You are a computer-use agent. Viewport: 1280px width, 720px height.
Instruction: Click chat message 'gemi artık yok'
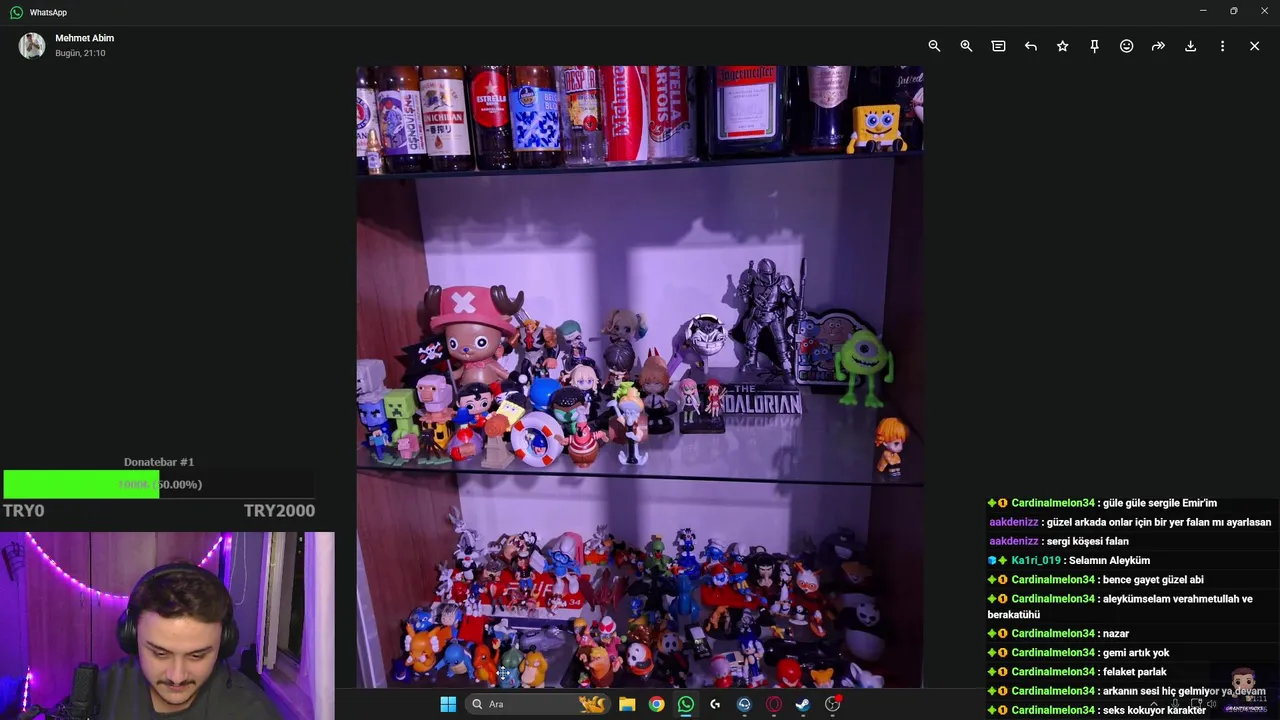pos(1136,653)
